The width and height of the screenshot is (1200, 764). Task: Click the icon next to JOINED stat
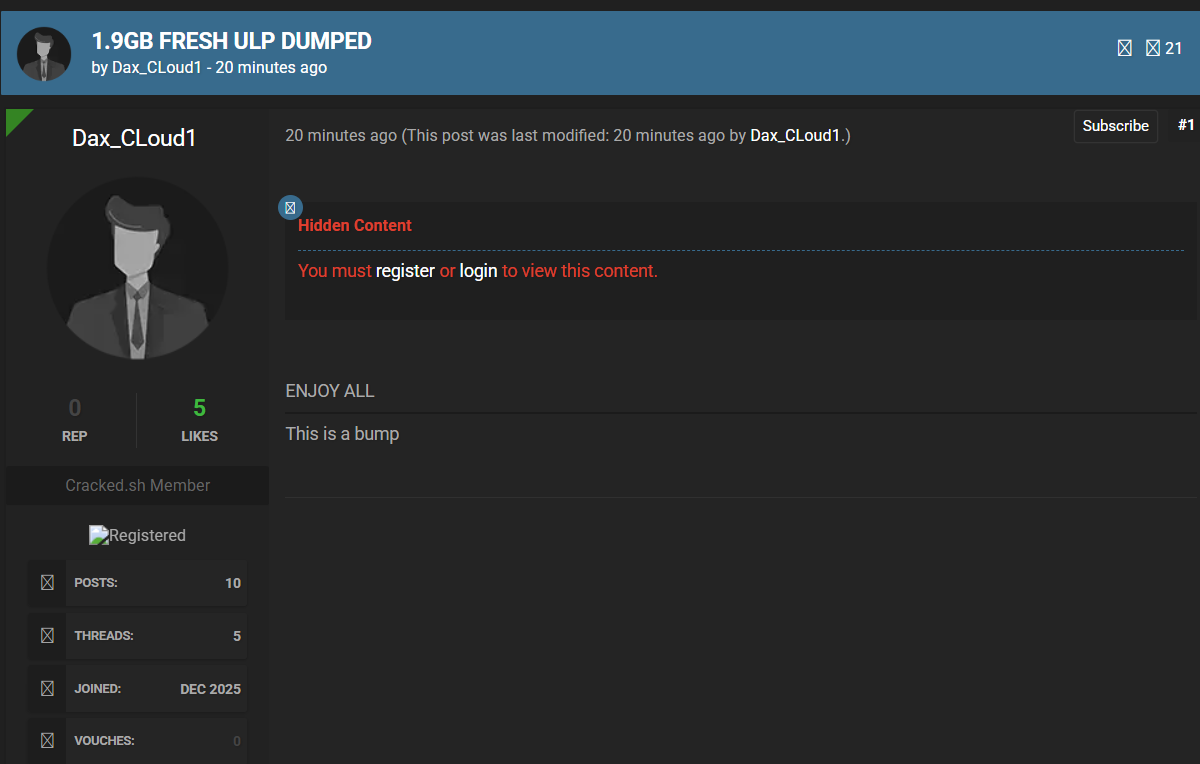47,688
